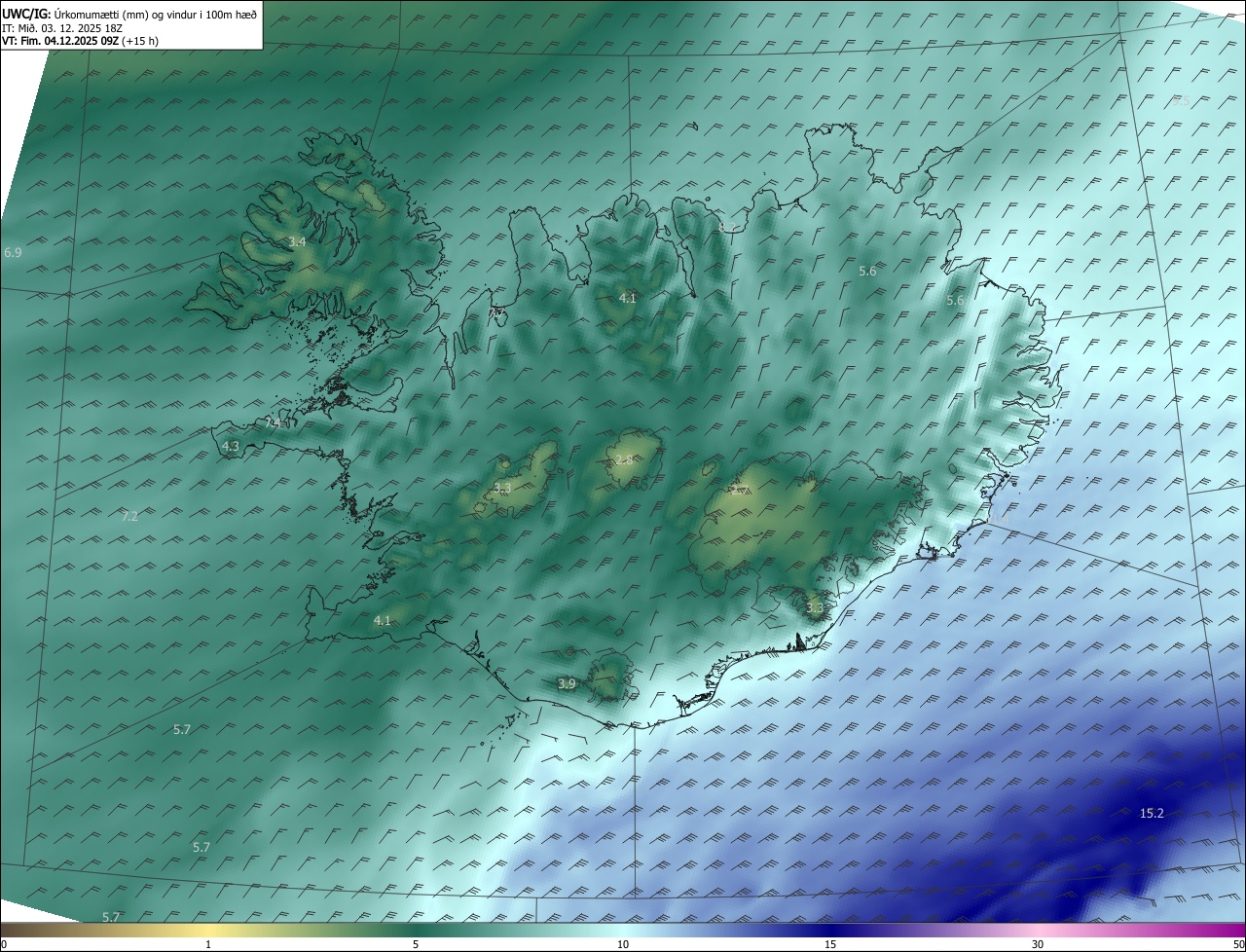The width and height of the screenshot is (1246, 952).
Task: Click the 7.2 value over the sea
Action: (129, 516)
